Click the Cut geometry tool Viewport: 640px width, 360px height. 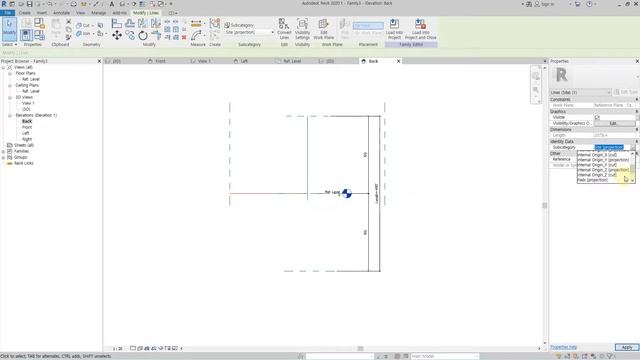[83, 25]
